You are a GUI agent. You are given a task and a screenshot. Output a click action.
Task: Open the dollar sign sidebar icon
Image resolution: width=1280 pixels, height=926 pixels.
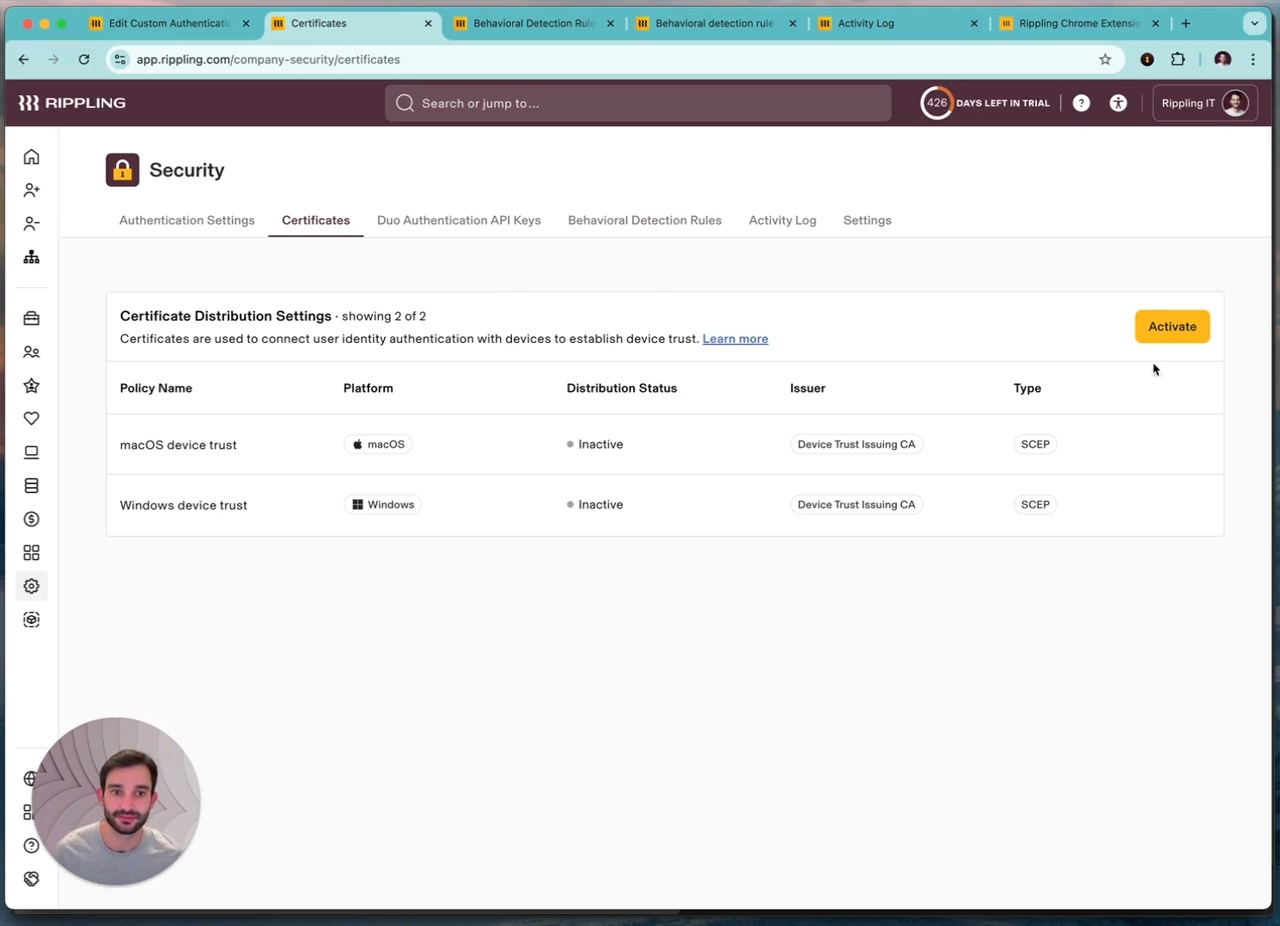coord(31,519)
